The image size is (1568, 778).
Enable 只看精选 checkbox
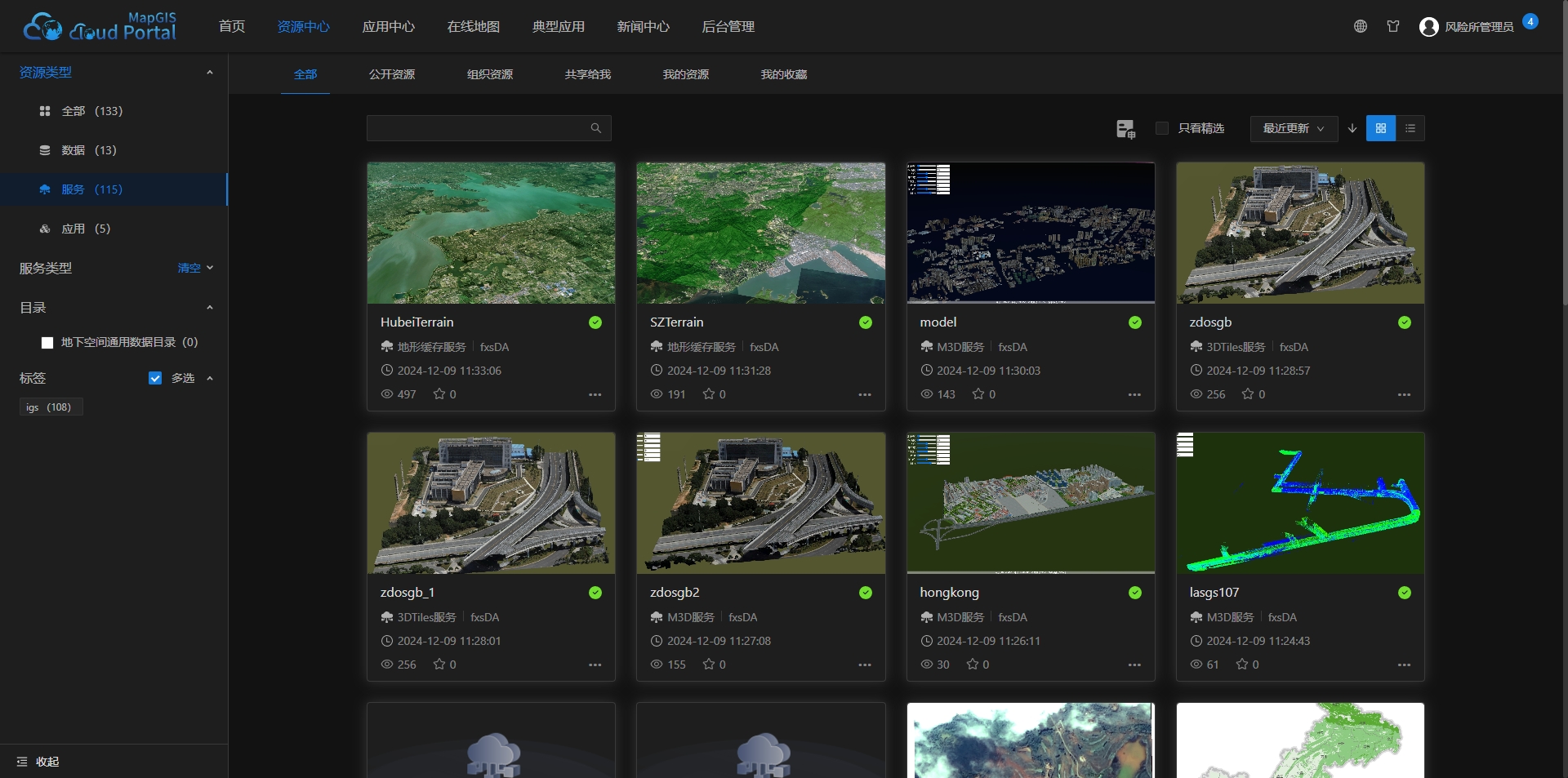click(1162, 128)
